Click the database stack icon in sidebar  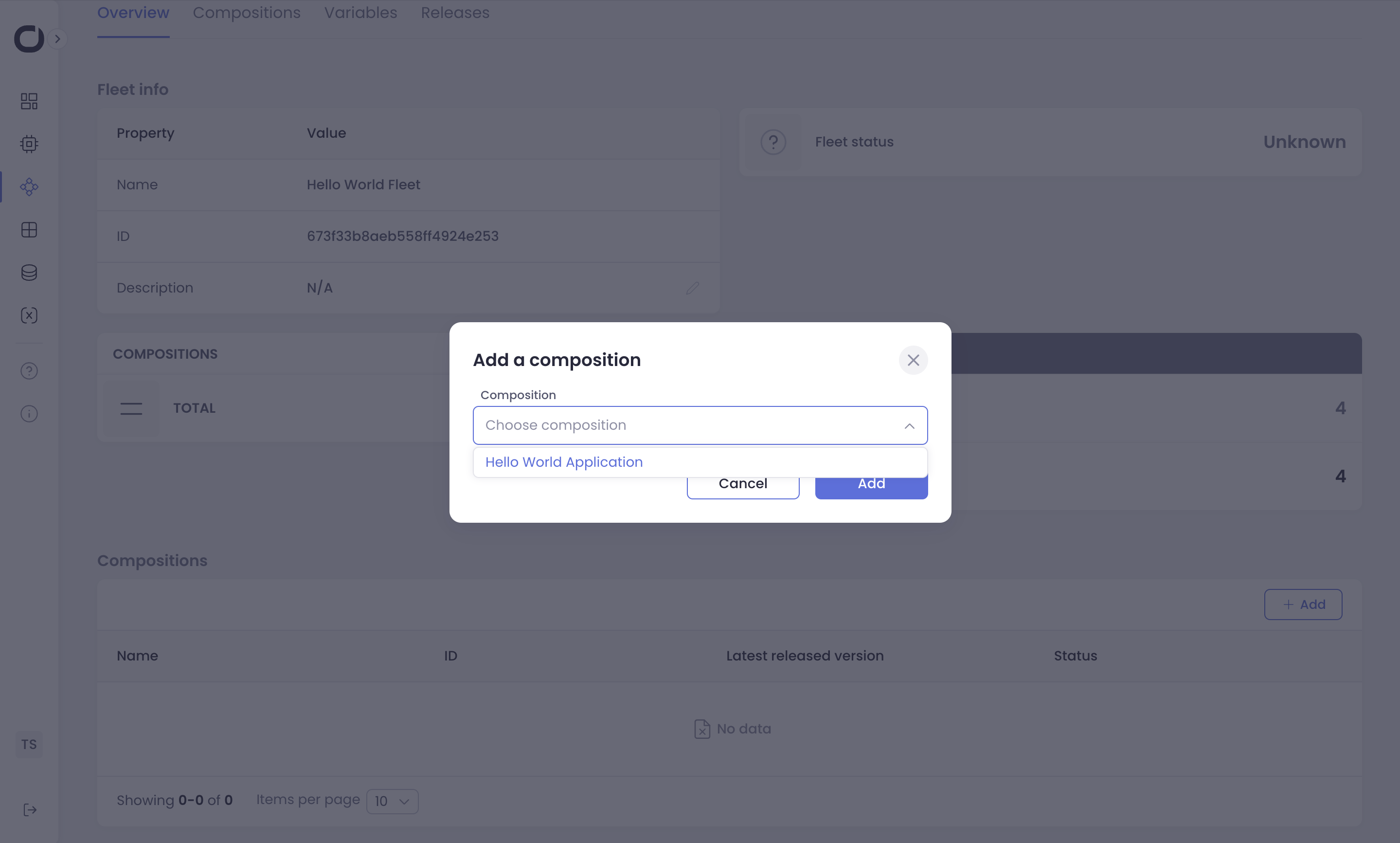point(29,273)
